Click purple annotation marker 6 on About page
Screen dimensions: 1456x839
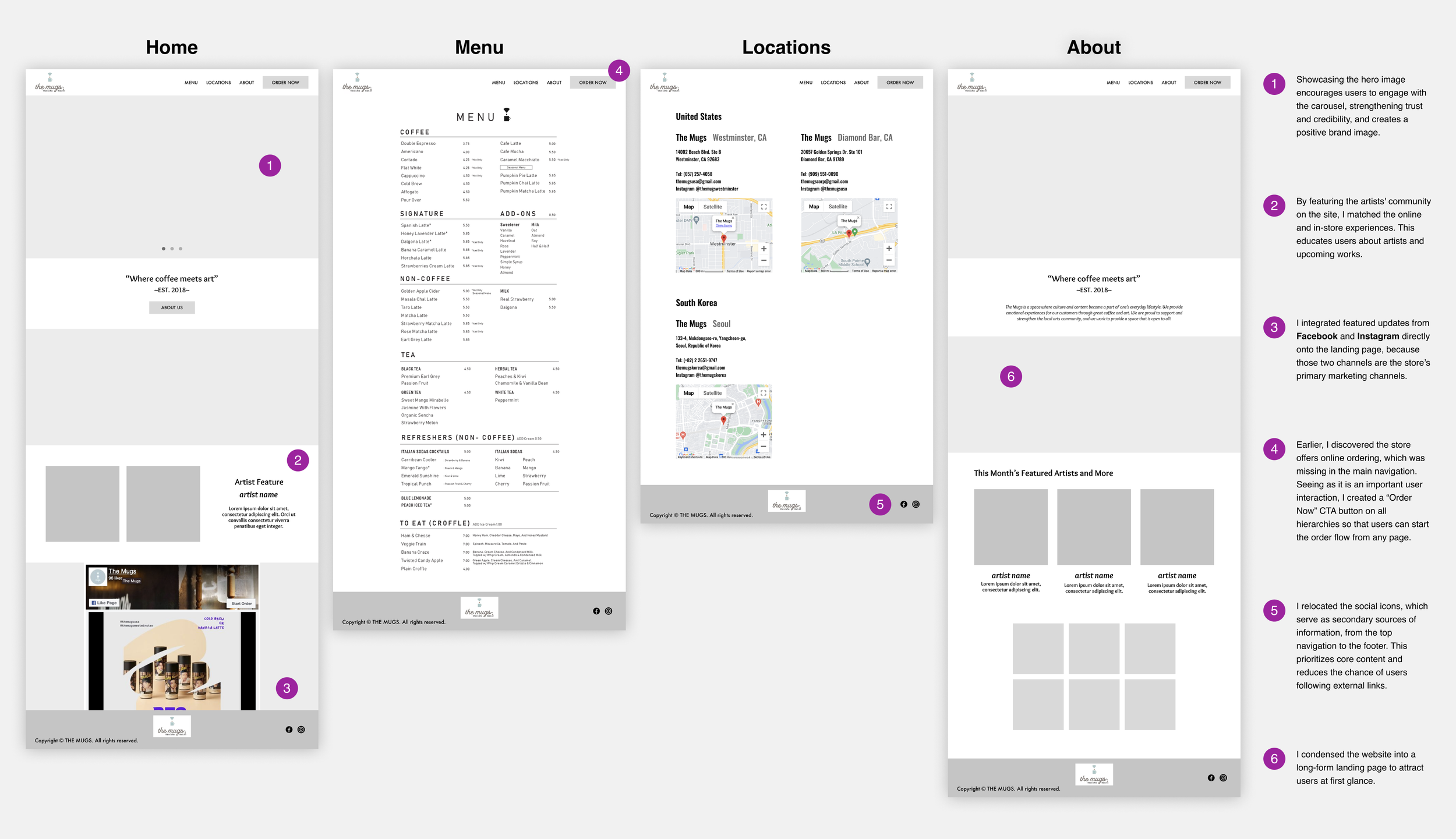click(x=1010, y=377)
